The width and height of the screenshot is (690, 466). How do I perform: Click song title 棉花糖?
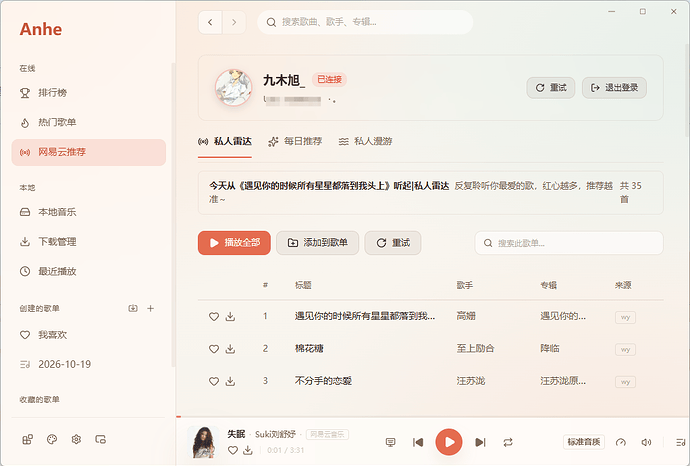pos(309,349)
